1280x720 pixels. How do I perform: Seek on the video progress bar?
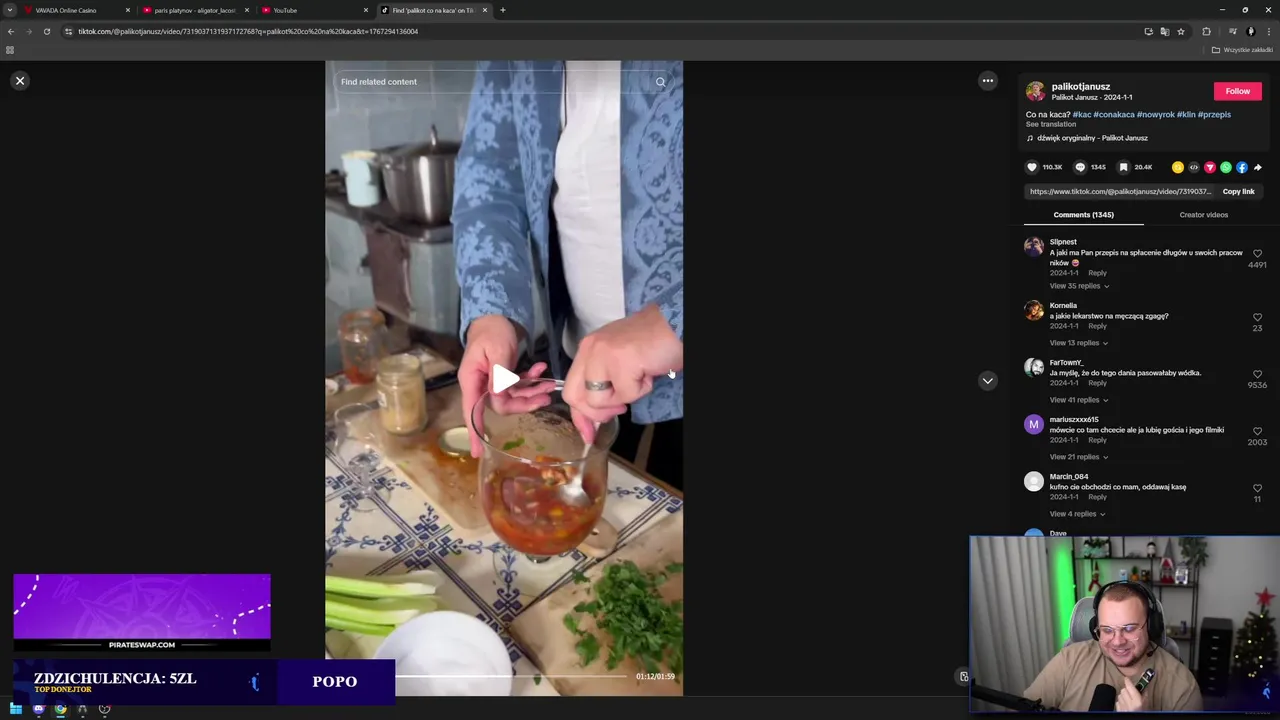[x=510, y=677]
